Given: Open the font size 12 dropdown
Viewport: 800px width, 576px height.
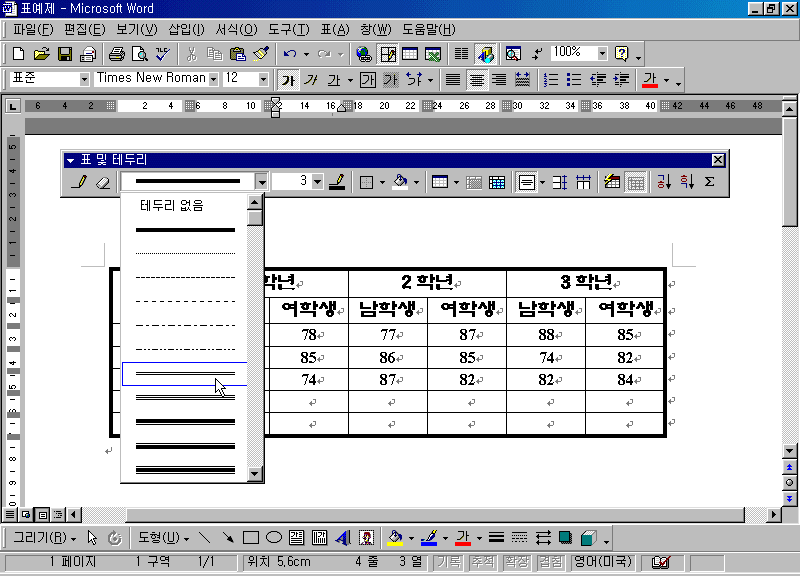Looking at the screenshot, I should click(x=263, y=79).
